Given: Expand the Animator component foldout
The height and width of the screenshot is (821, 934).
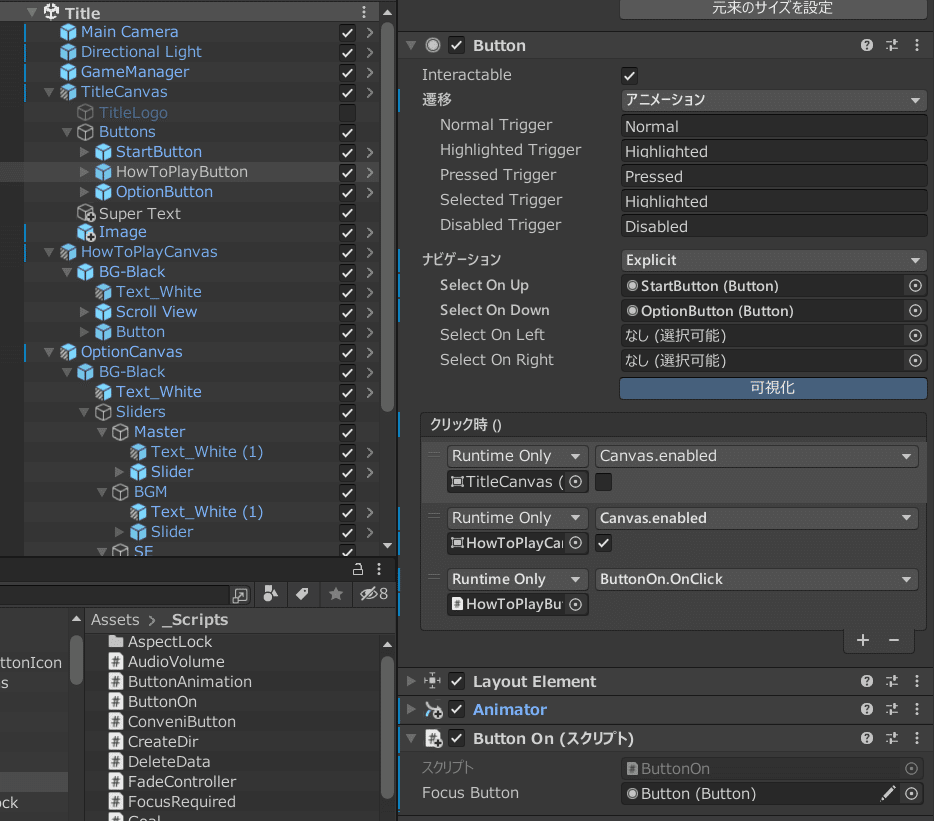Looking at the screenshot, I should coord(411,709).
